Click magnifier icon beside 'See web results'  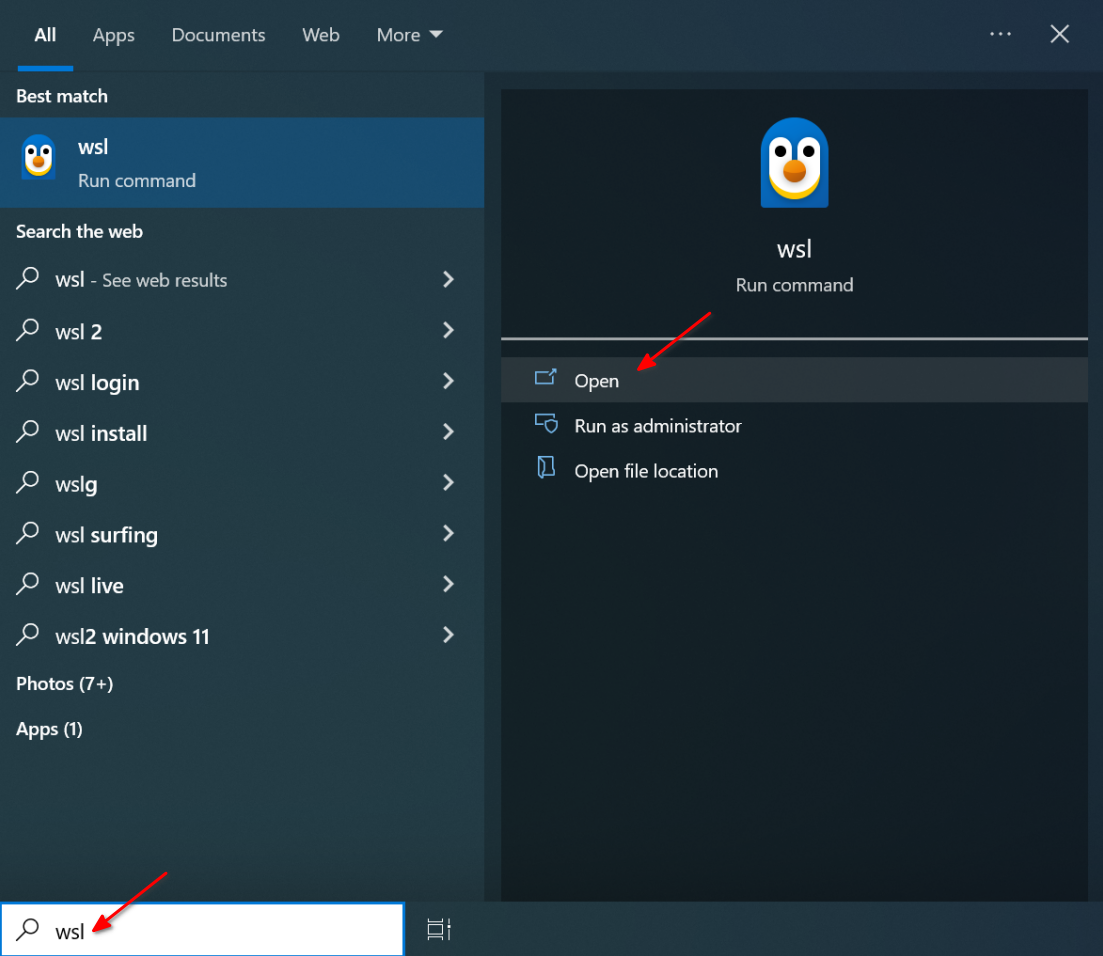pos(27,278)
